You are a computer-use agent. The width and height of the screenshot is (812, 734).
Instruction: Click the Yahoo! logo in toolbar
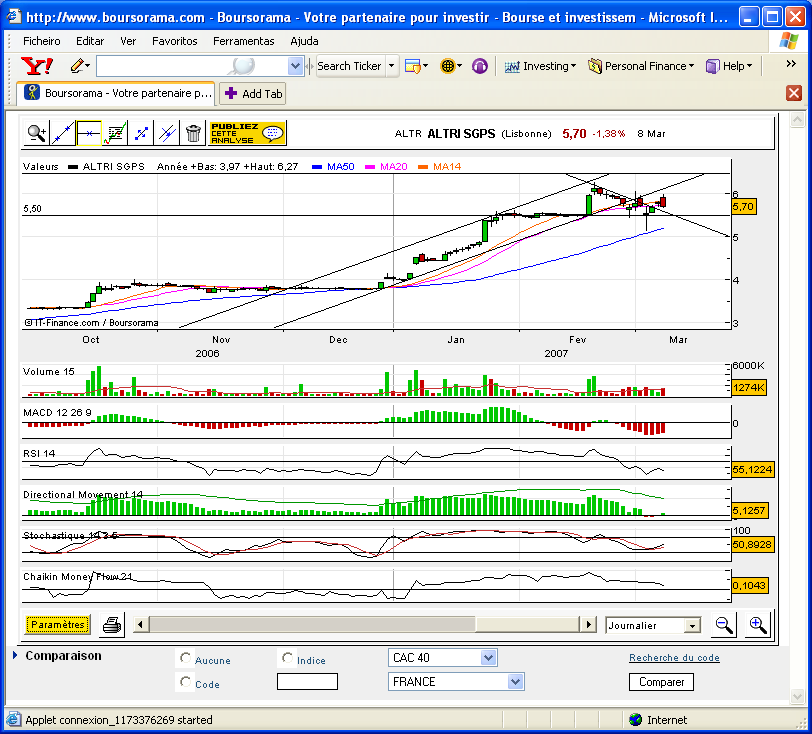tap(37, 66)
